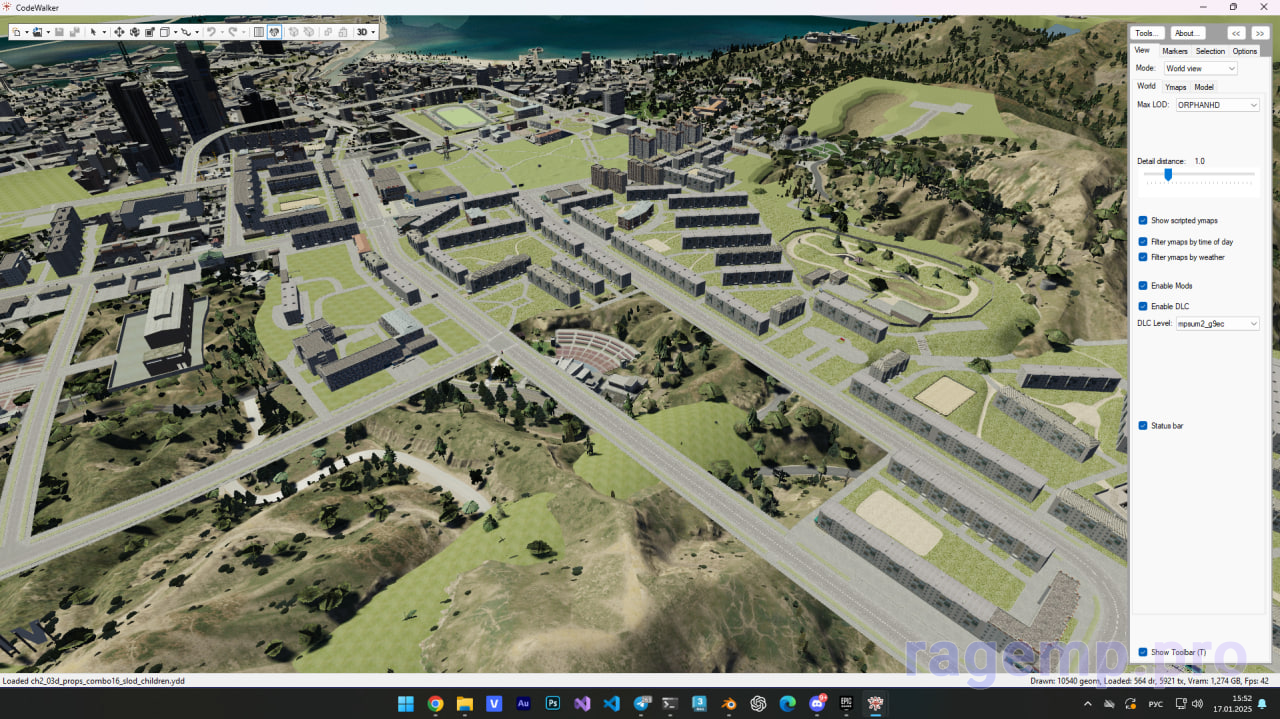The width and height of the screenshot is (1280, 719).
Task: Open the Ymaps sub-tab
Action: pyautogui.click(x=1175, y=87)
